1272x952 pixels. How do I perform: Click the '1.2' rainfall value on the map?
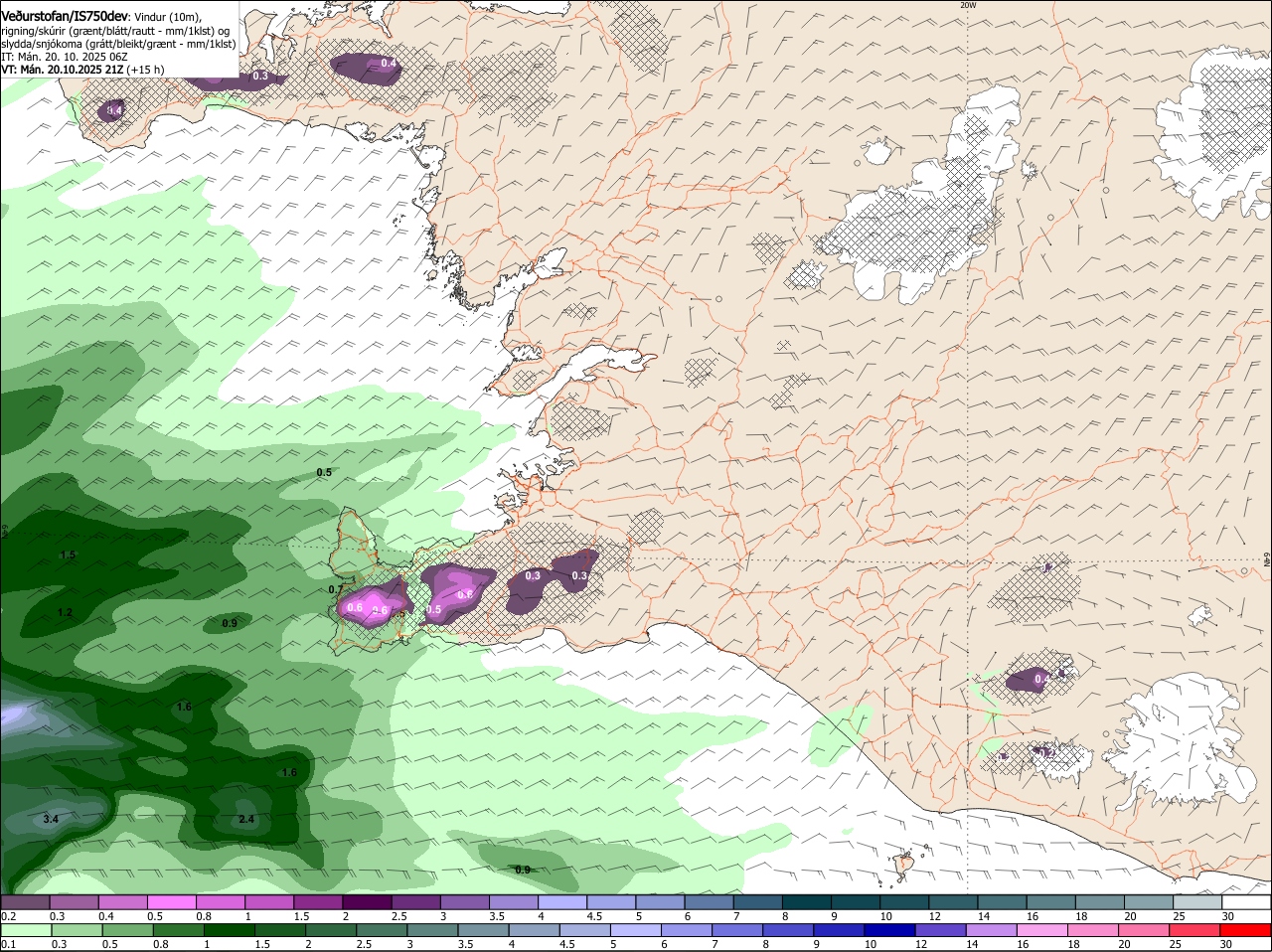point(65,612)
